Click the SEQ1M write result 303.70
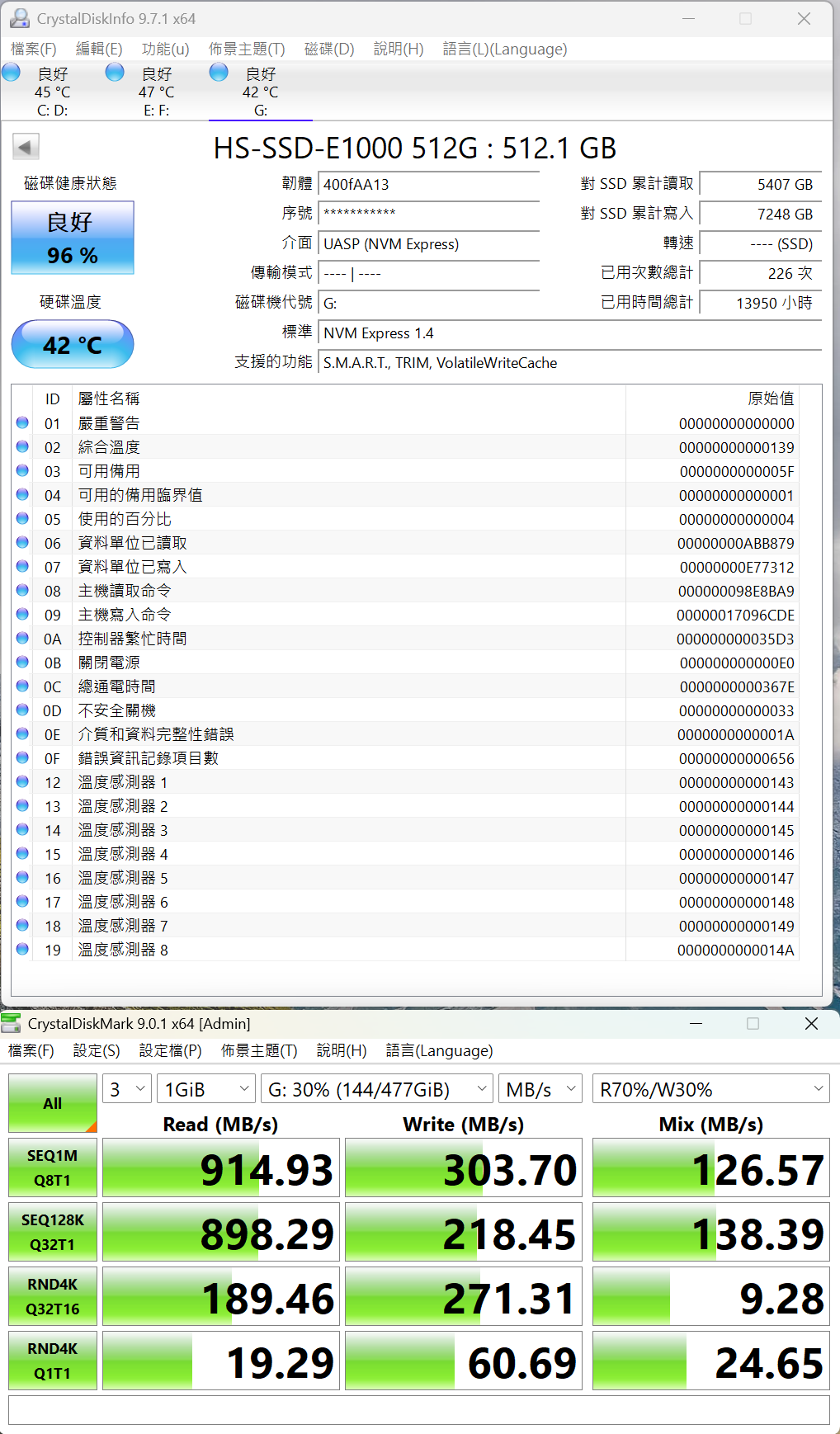 (x=464, y=1167)
